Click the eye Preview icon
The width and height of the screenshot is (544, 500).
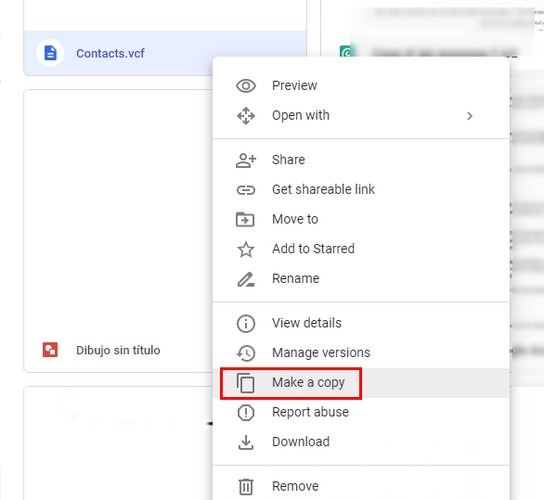[x=246, y=86]
